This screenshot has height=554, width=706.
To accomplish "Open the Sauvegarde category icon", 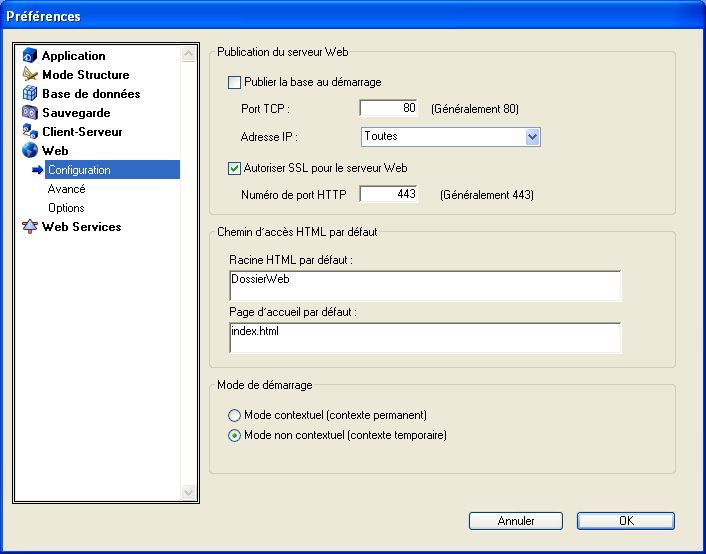I will [30, 113].
